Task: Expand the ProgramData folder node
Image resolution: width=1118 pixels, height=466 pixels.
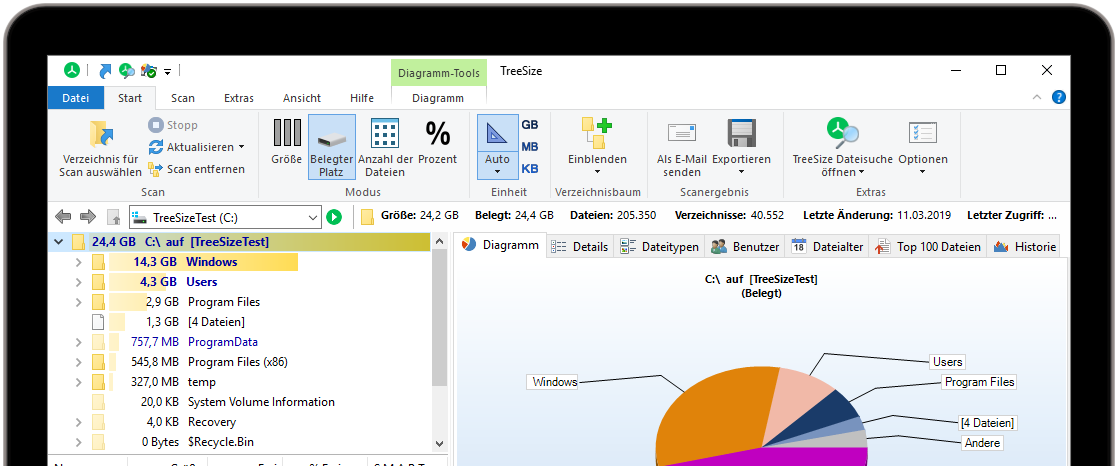Action: pyautogui.click(x=78, y=342)
